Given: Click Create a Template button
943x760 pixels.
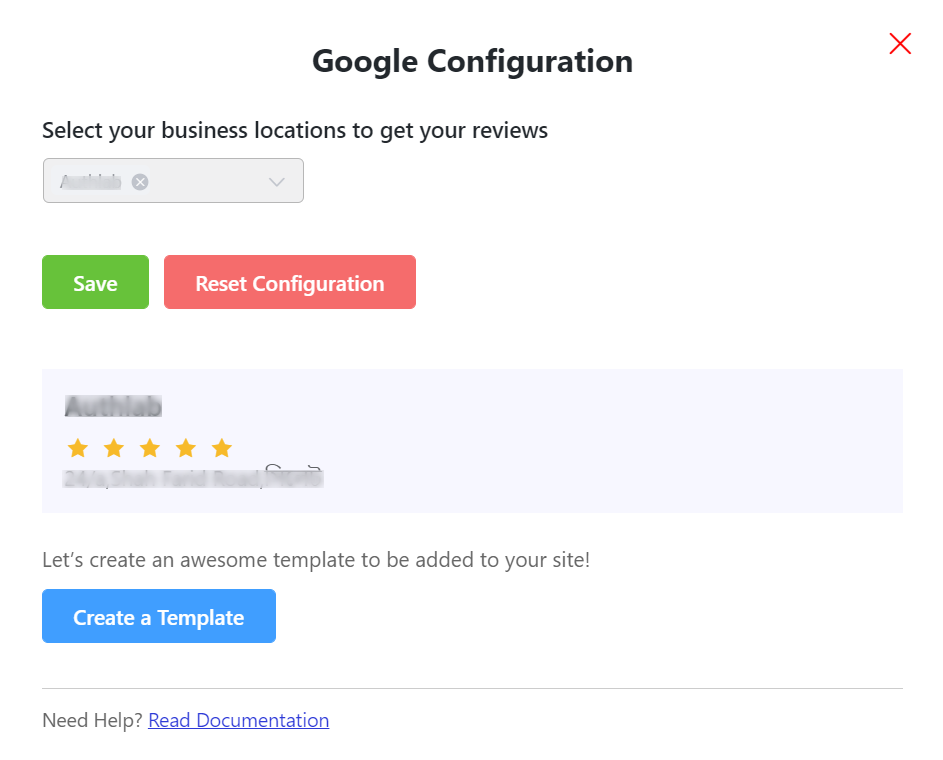Looking at the screenshot, I should pos(159,616).
